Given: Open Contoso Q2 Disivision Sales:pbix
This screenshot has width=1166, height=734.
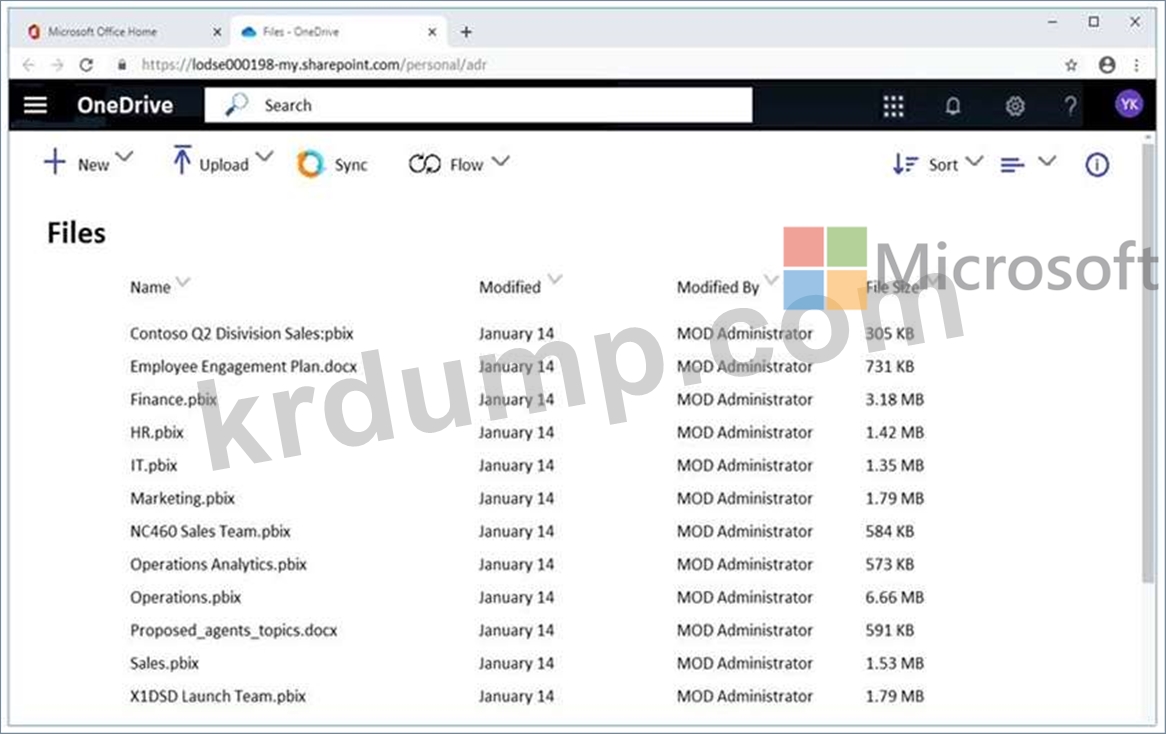Looking at the screenshot, I should pos(242,333).
